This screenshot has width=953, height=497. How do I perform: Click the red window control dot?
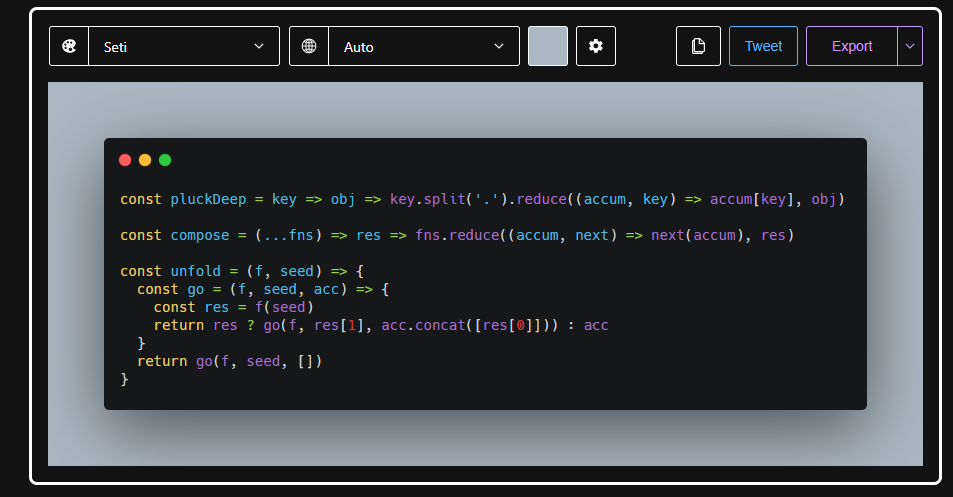[x=125, y=160]
